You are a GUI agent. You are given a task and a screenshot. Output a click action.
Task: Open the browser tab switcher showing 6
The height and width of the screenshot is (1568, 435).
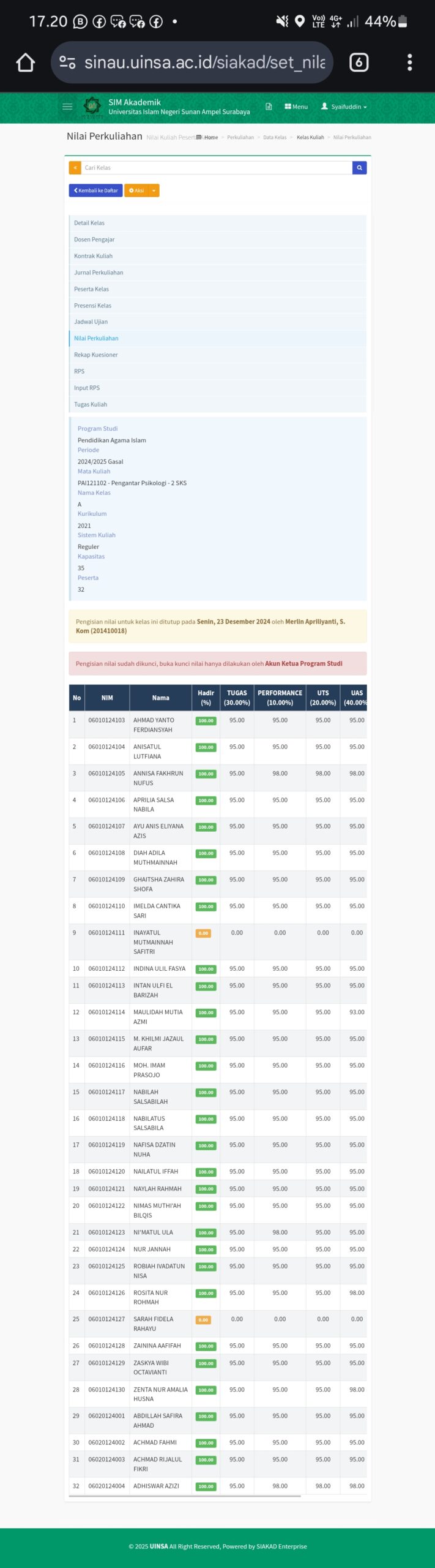(x=359, y=62)
